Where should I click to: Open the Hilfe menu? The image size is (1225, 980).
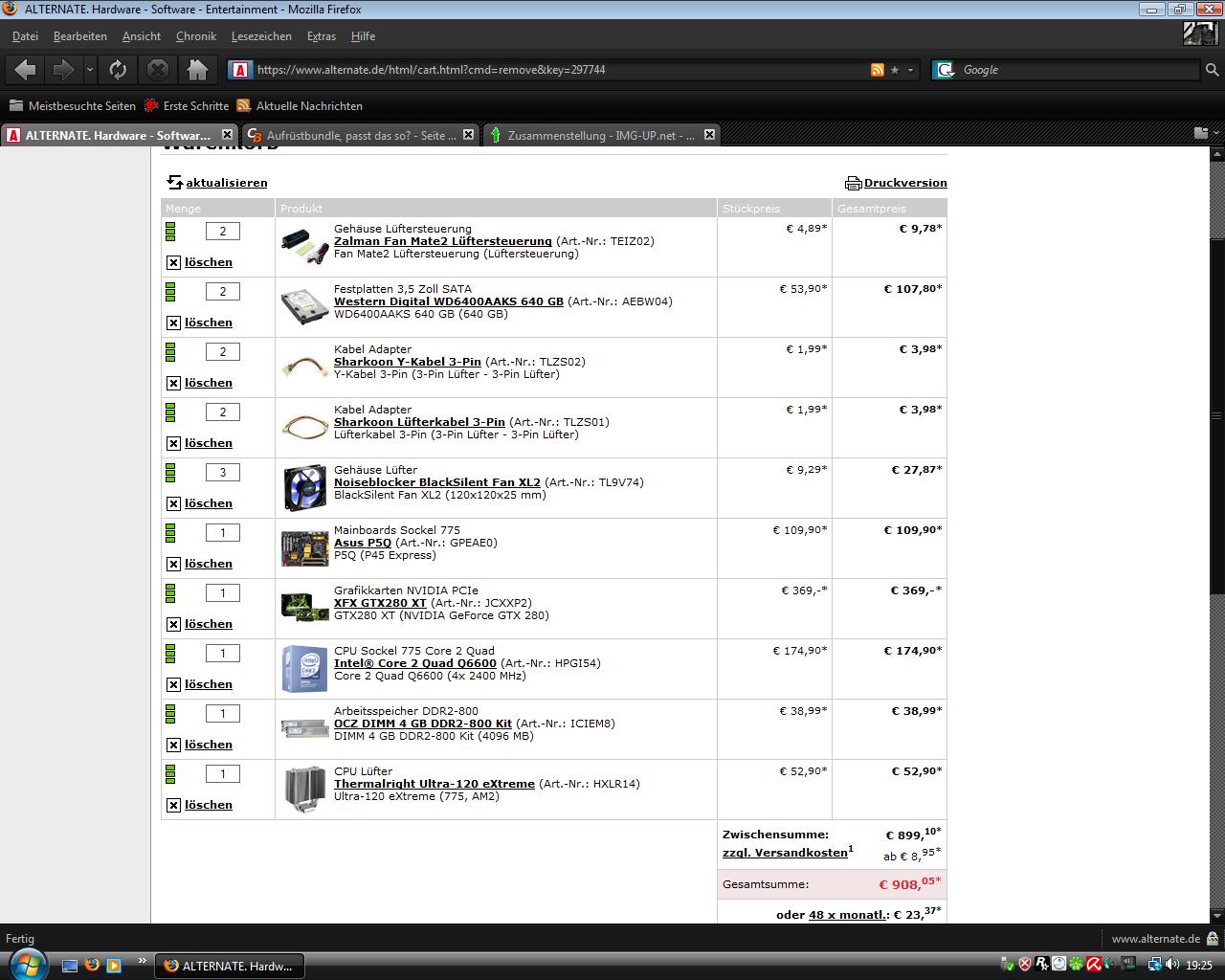coord(363,36)
